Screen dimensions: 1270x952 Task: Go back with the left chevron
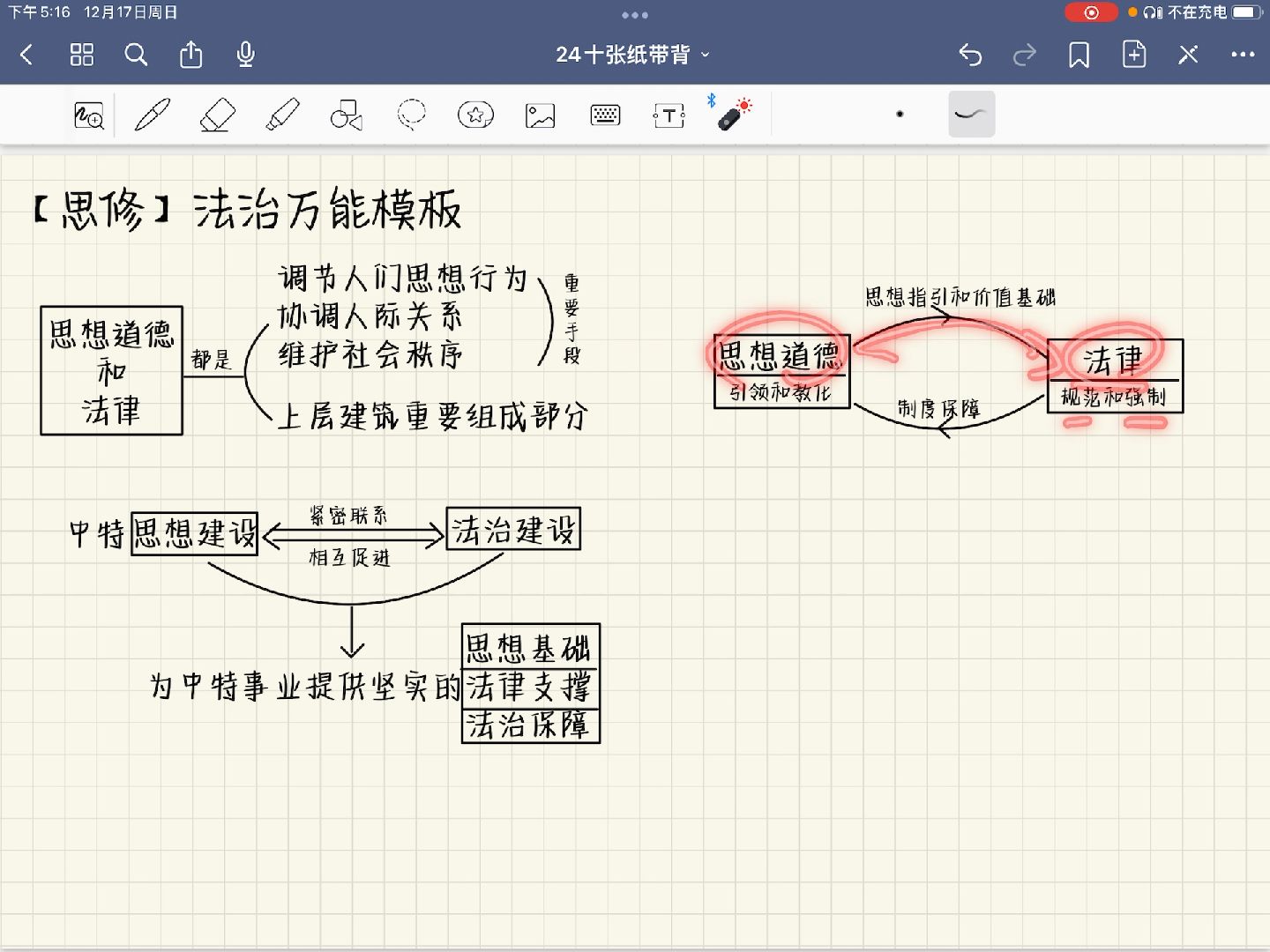[x=26, y=55]
